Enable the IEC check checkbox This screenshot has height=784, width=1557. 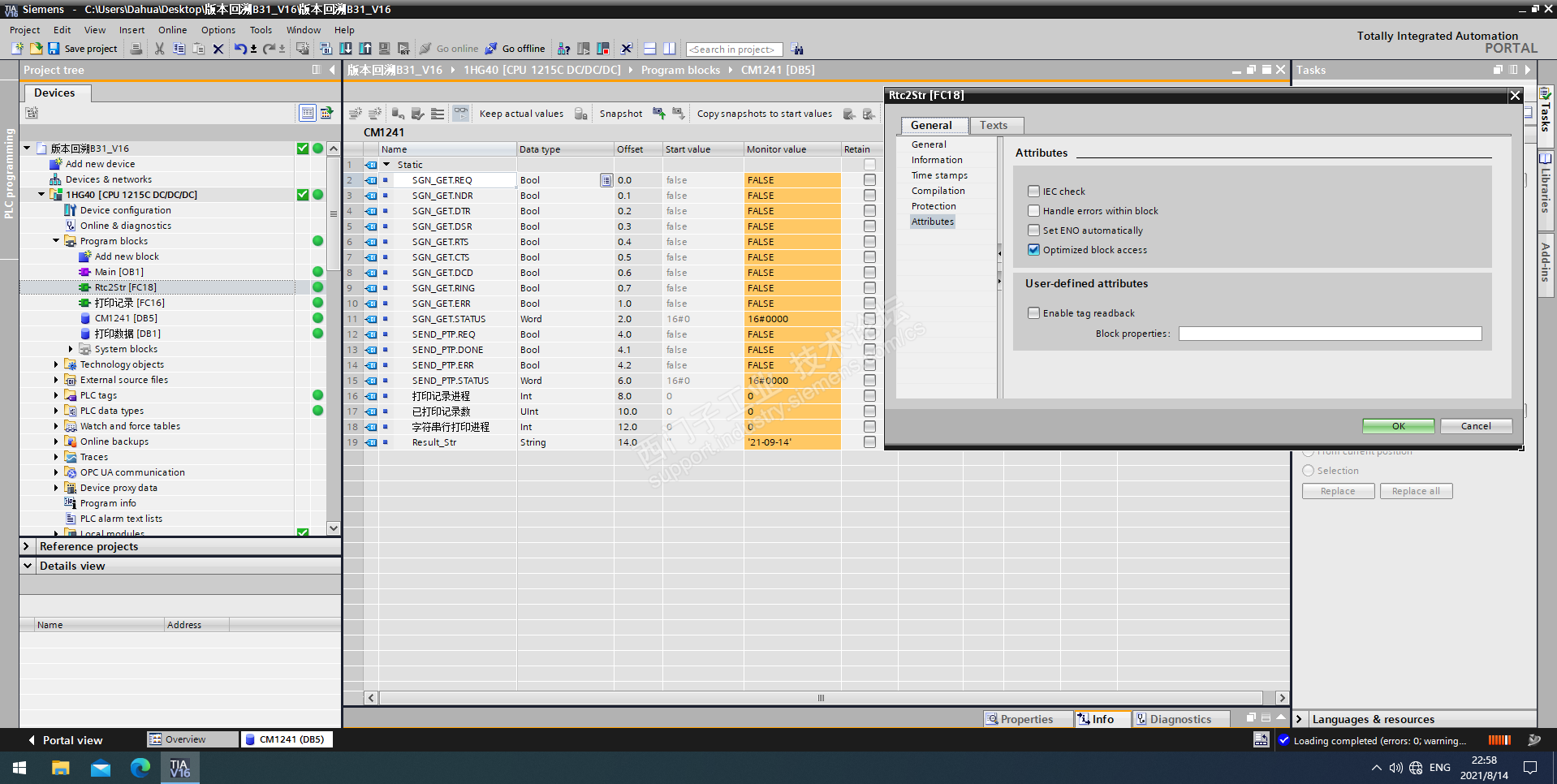coord(1033,192)
